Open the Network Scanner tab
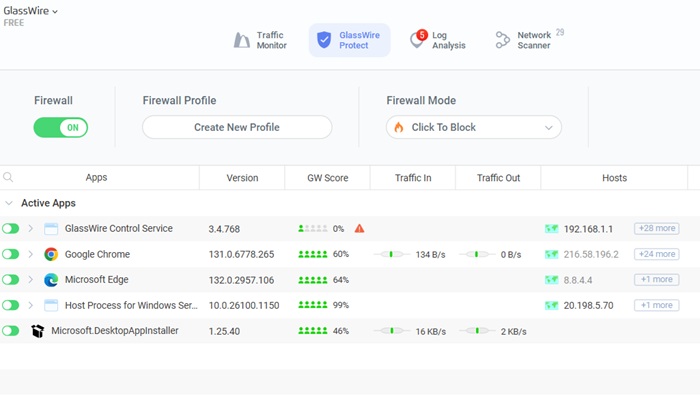The height and width of the screenshot is (398, 700). [529, 40]
